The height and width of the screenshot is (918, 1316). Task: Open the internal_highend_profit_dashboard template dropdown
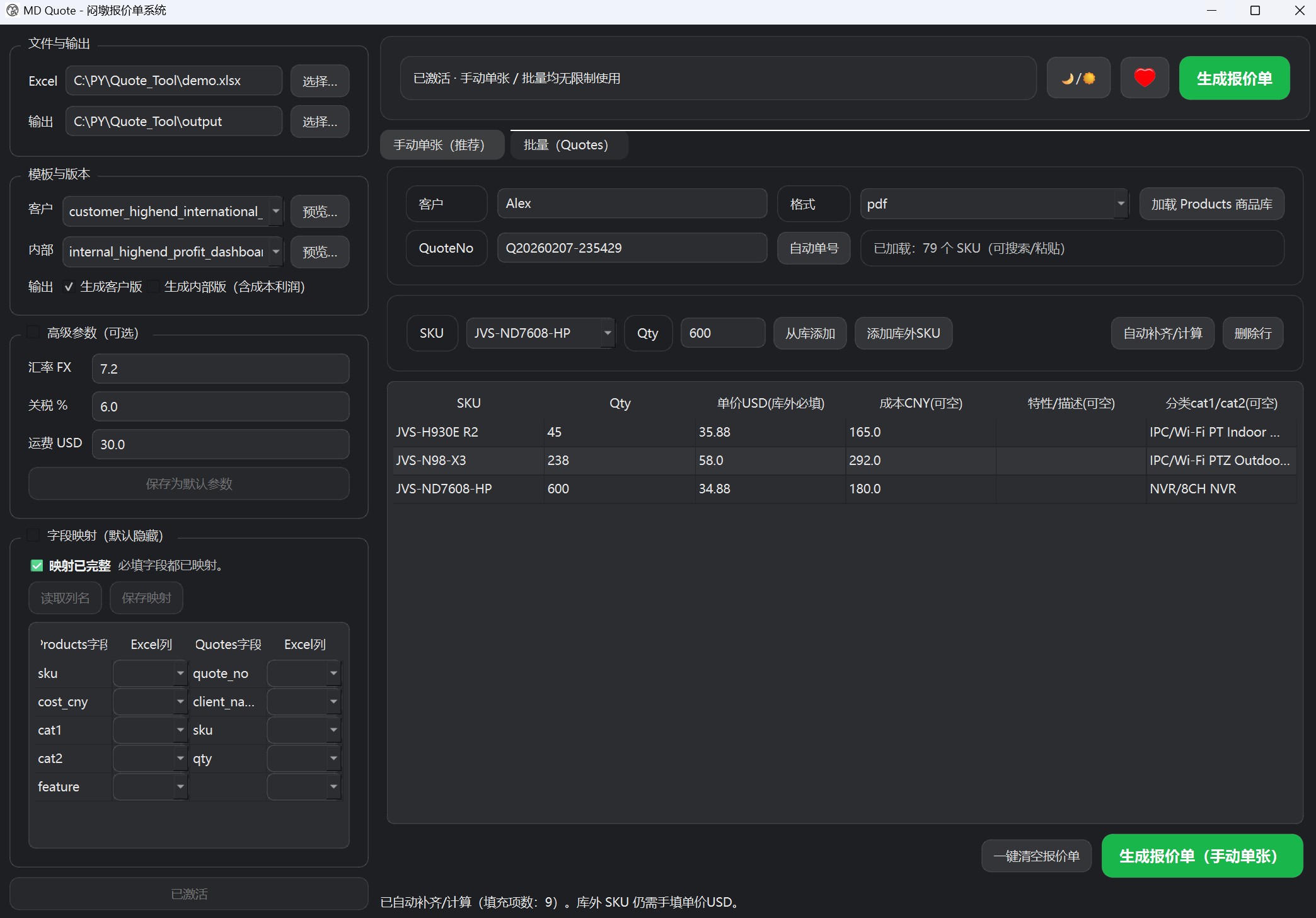point(275,251)
